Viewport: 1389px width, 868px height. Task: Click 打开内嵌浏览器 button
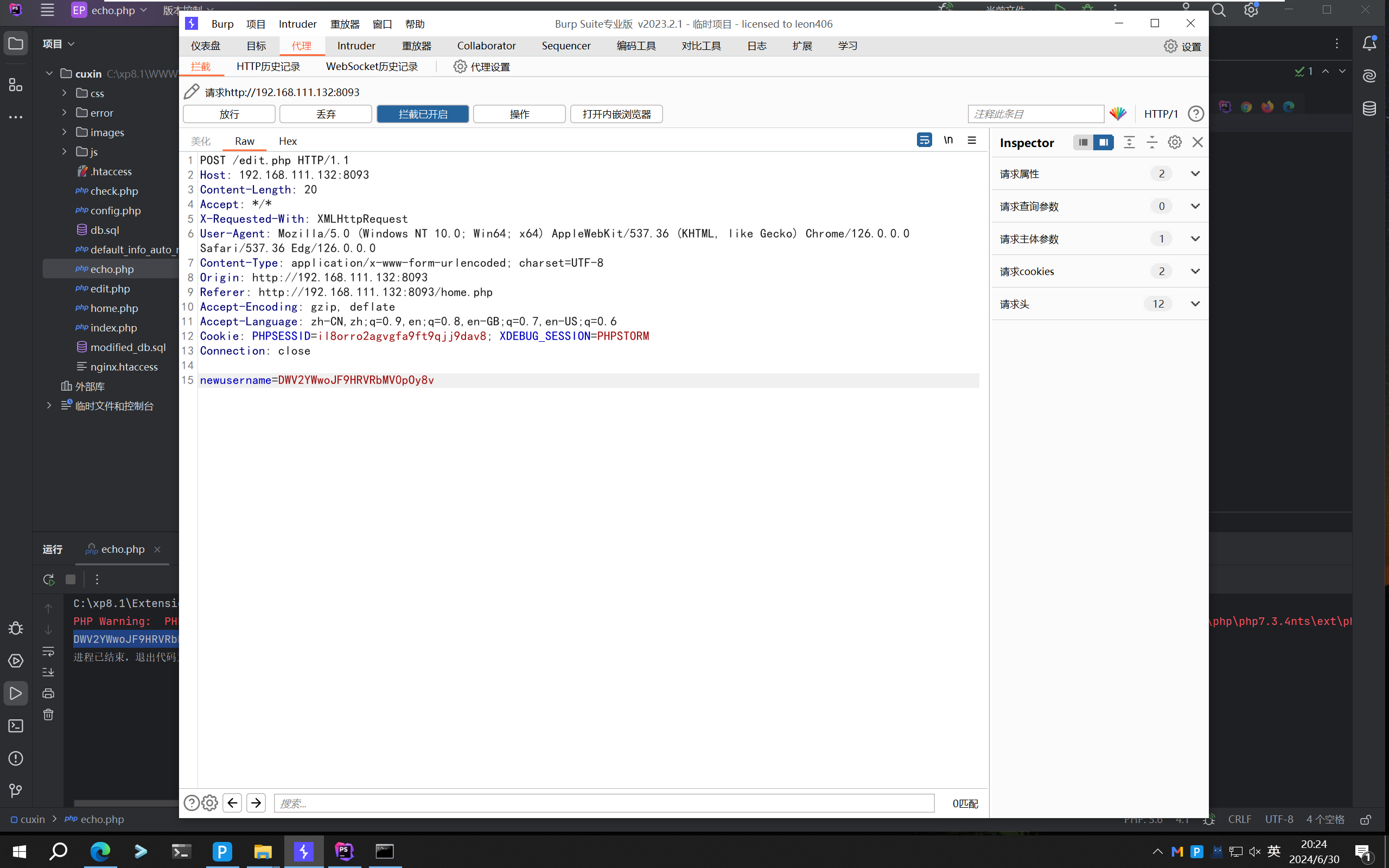coord(616,114)
